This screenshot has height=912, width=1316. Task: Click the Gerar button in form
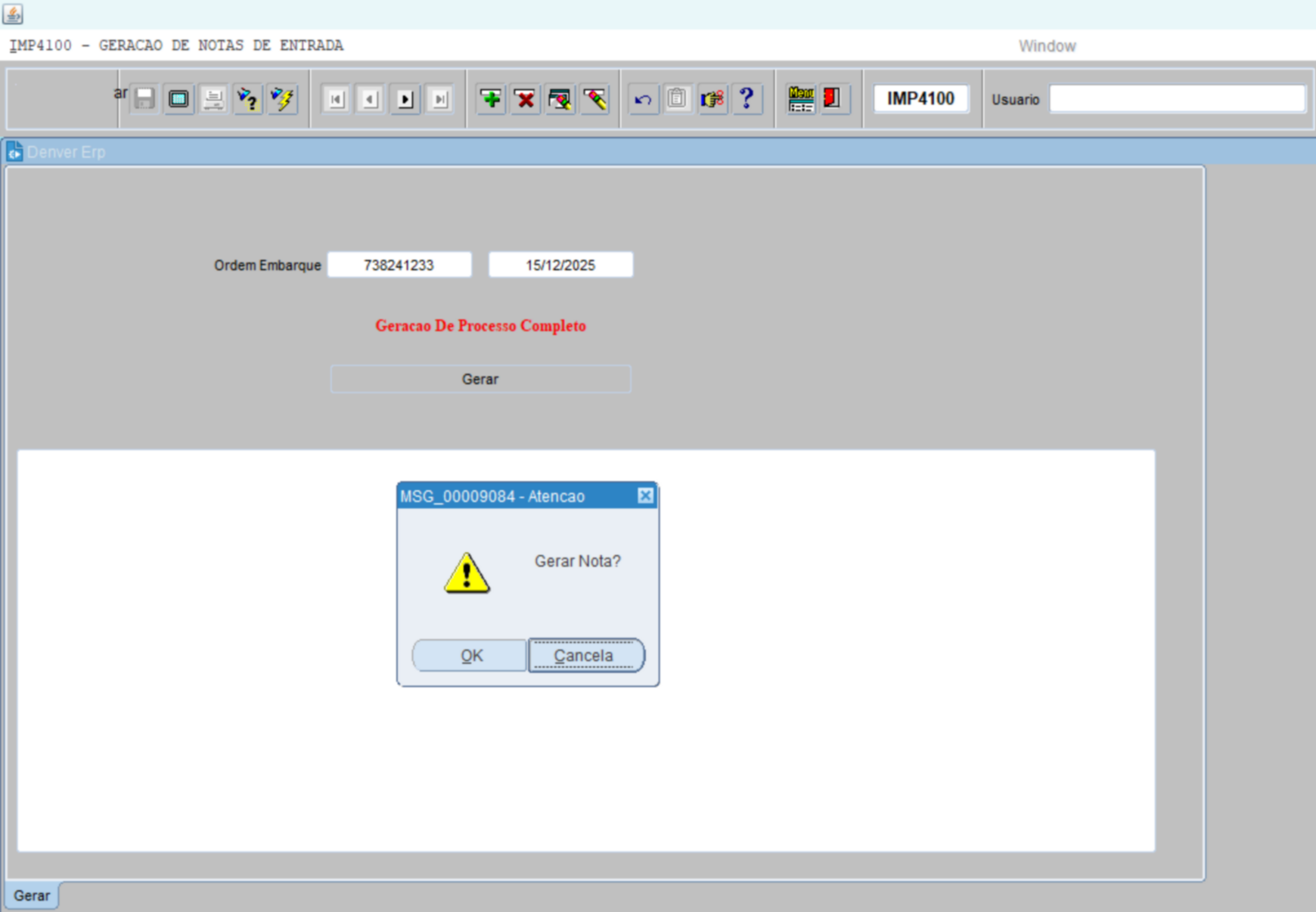point(480,379)
